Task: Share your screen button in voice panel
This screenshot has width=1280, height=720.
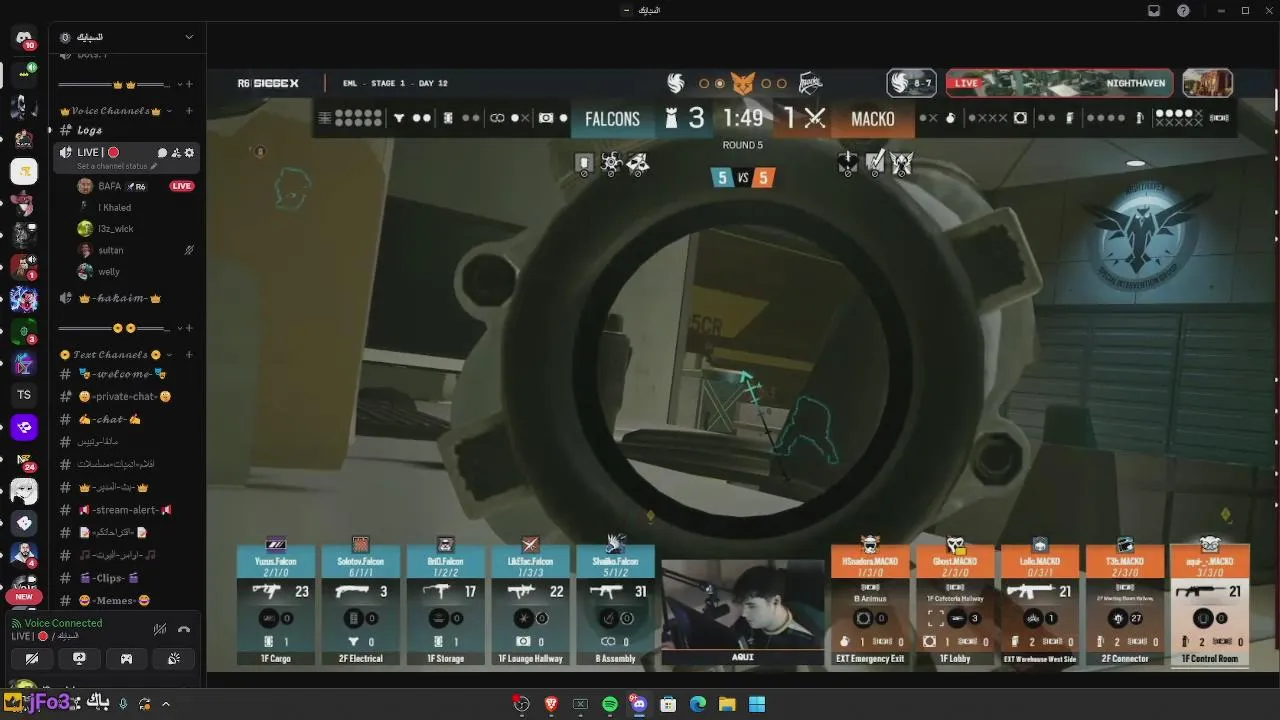Action: pyautogui.click(x=79, y=658)
